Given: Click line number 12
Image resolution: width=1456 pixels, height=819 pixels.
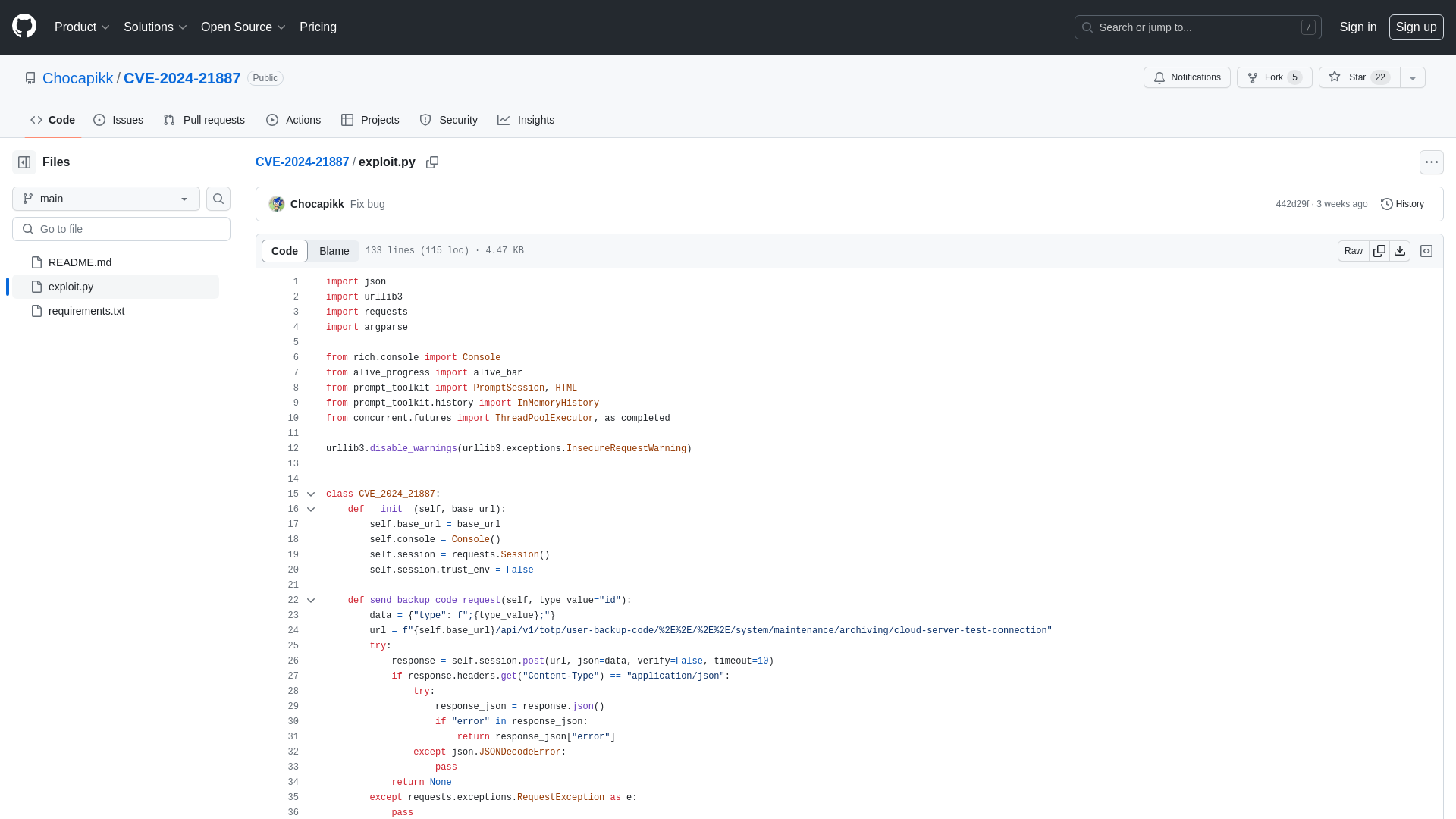Looking at the screenshot, I should pyautogui.click(x=293, y=449).
